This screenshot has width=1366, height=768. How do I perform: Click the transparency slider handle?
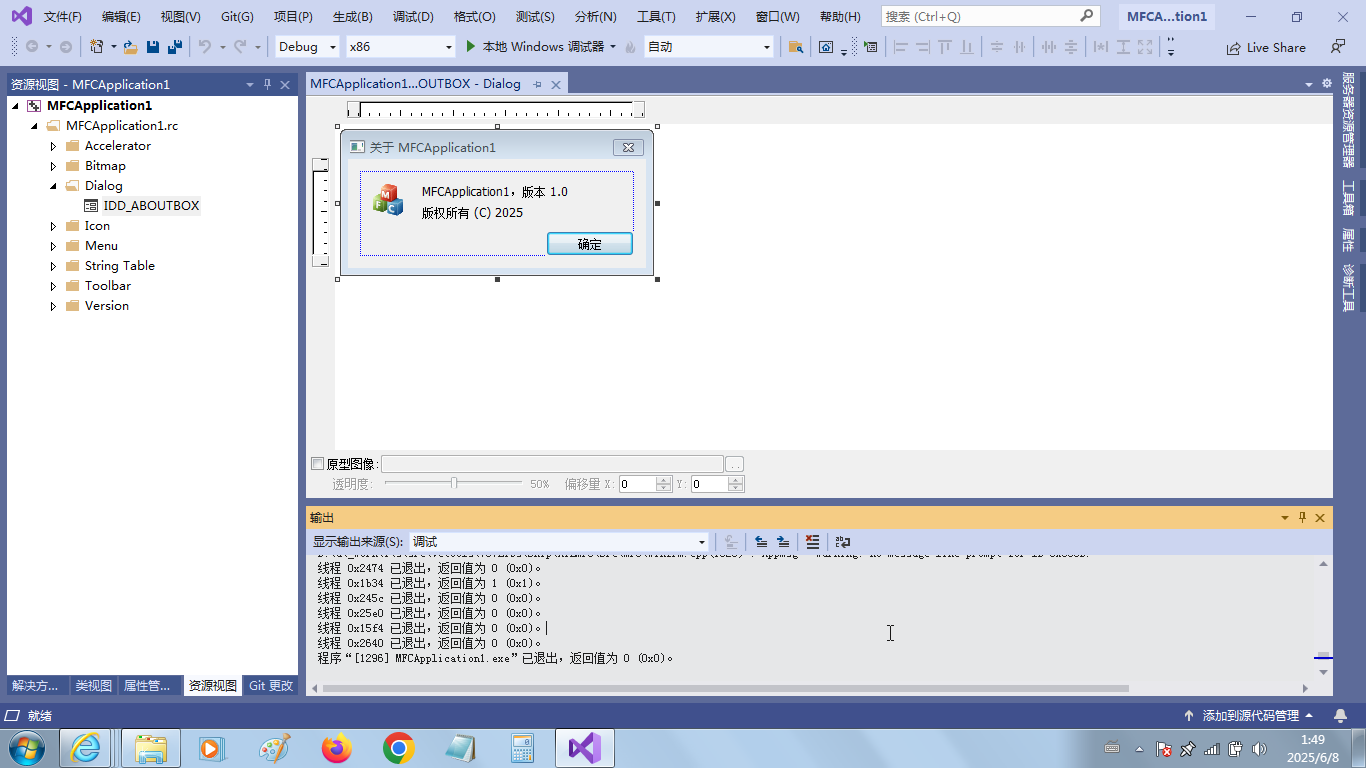click(x=455, y=483)
